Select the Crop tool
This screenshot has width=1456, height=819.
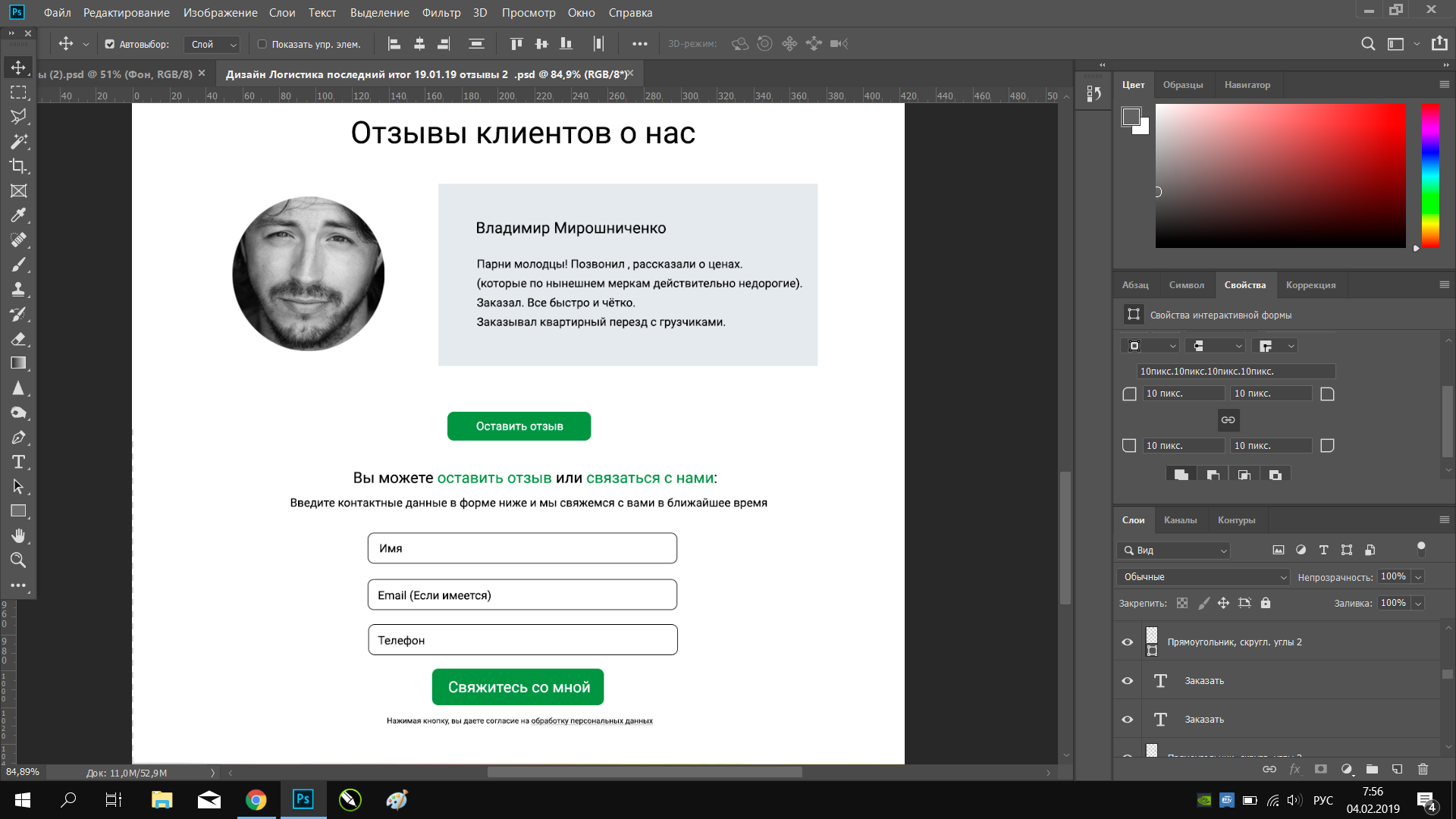pyautogui.click(x=18, y=166)
